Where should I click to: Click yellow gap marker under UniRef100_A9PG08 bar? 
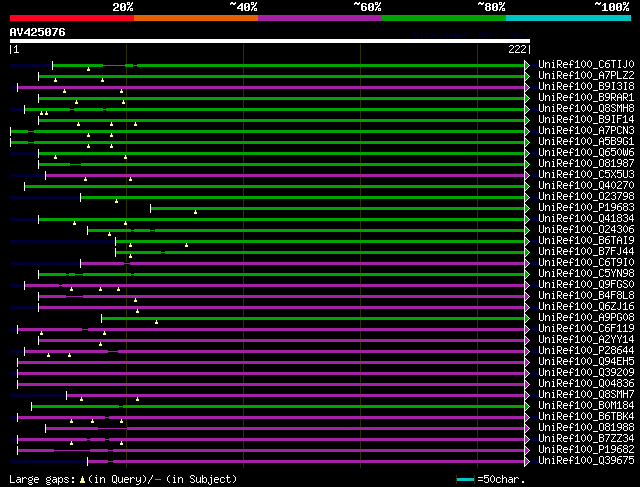156,322
